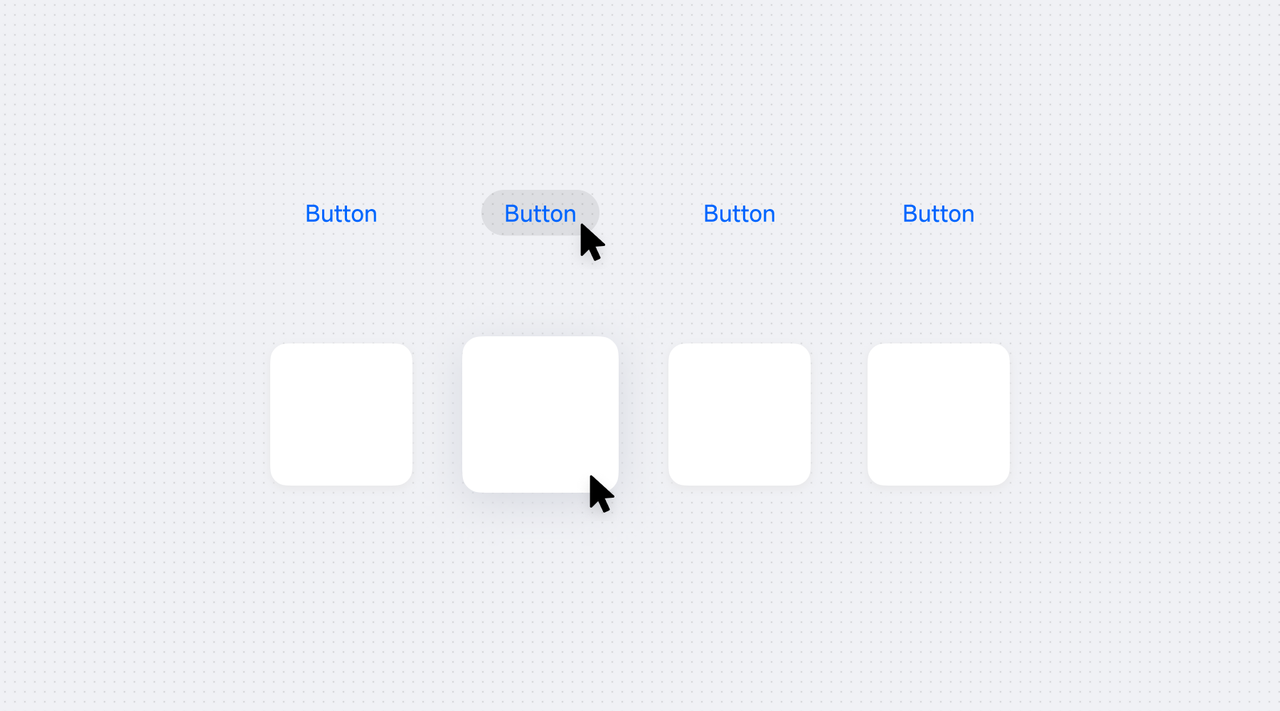Click the gray pill behind the hovered Button
The width and height of the screenshot is (1280, 711).
click(x=540, y=213)
